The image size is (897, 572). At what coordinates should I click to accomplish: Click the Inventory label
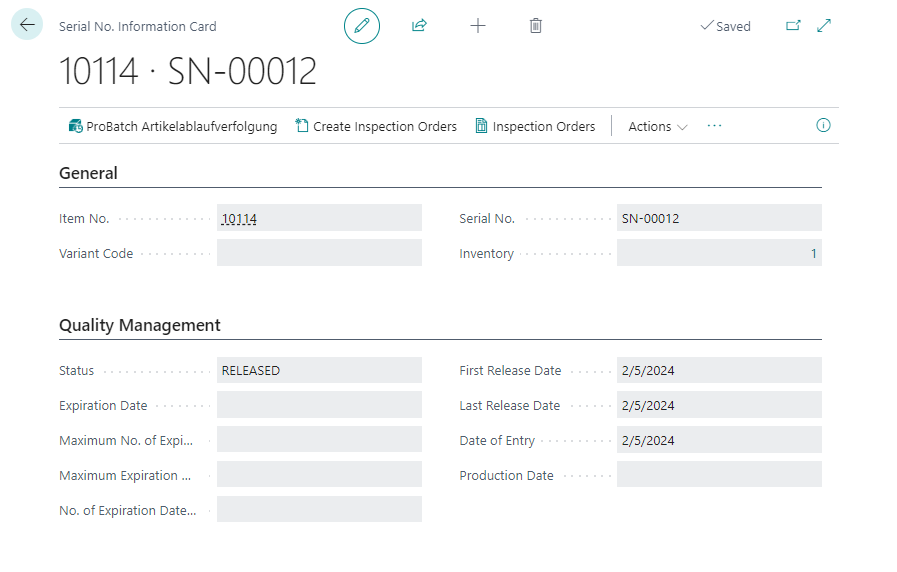tap(486, 253)
